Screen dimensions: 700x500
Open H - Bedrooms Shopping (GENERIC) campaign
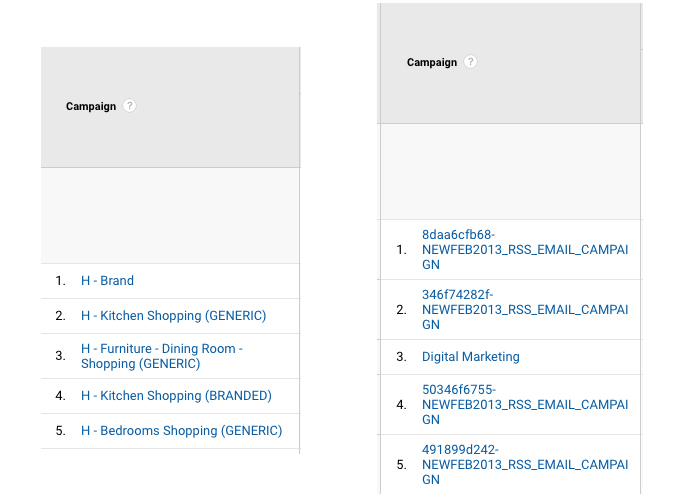(x=181, y=431)
